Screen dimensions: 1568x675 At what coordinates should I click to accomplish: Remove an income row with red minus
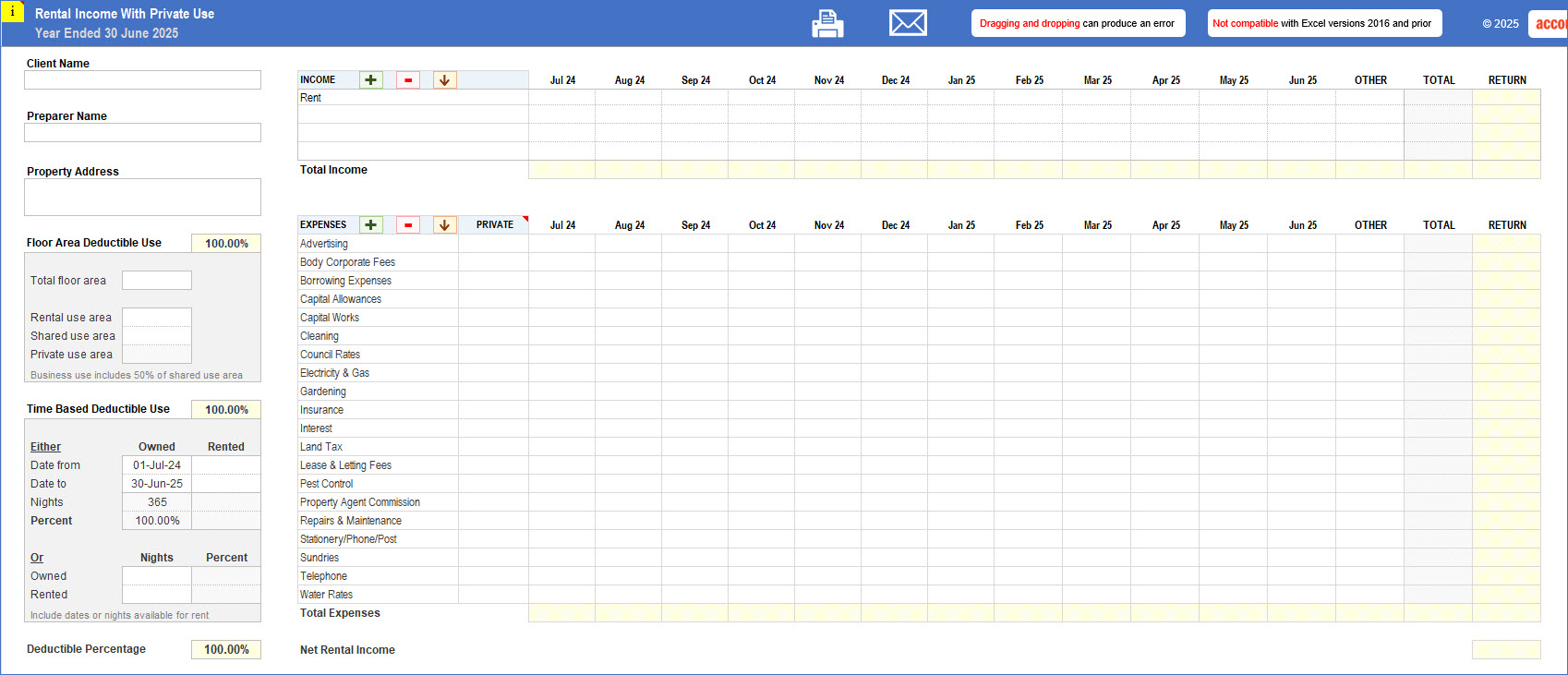pyautogui.click(x=408, y=80)
